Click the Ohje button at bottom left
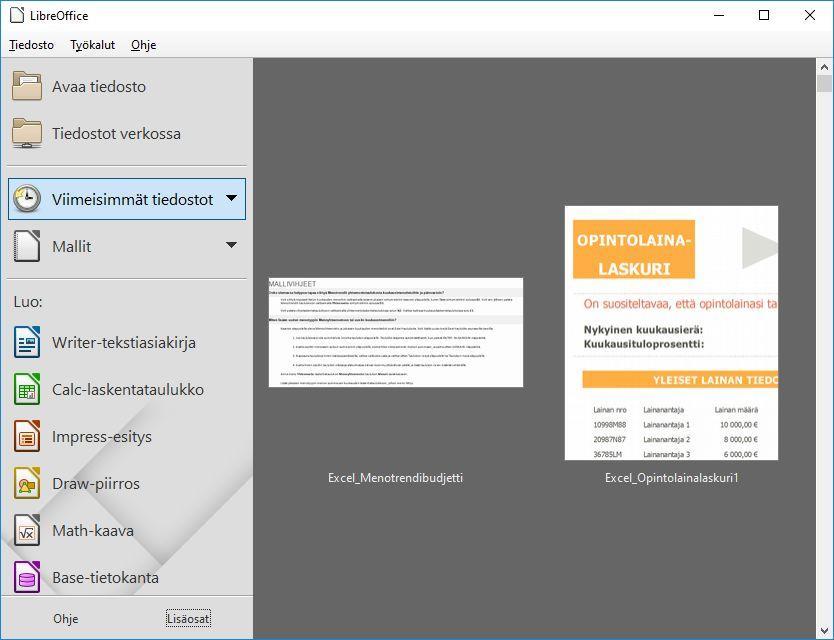Image resolution: width=834 pixels, height=640 pixels. point(65,619)
